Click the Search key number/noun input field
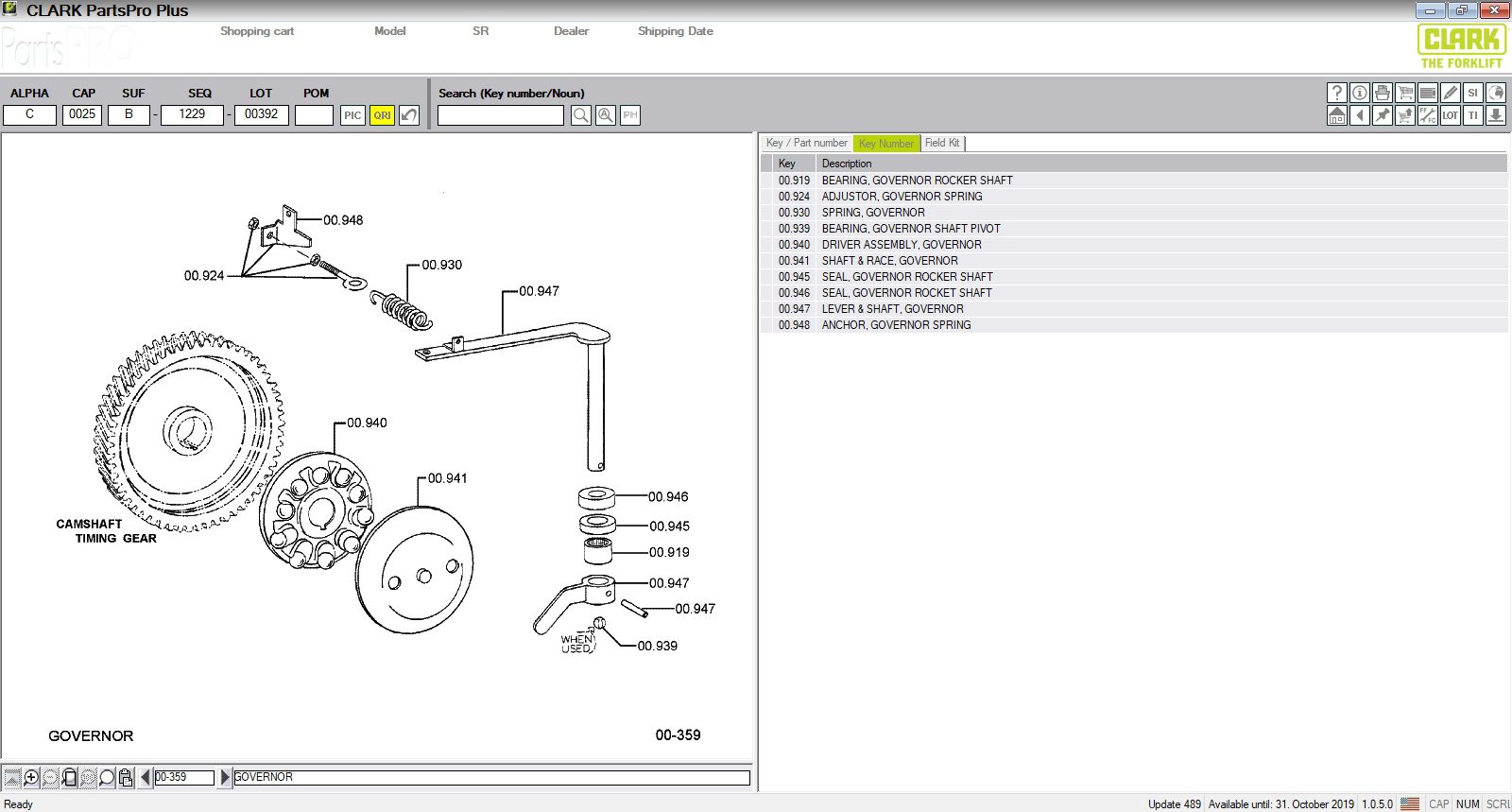 [500, 115]
